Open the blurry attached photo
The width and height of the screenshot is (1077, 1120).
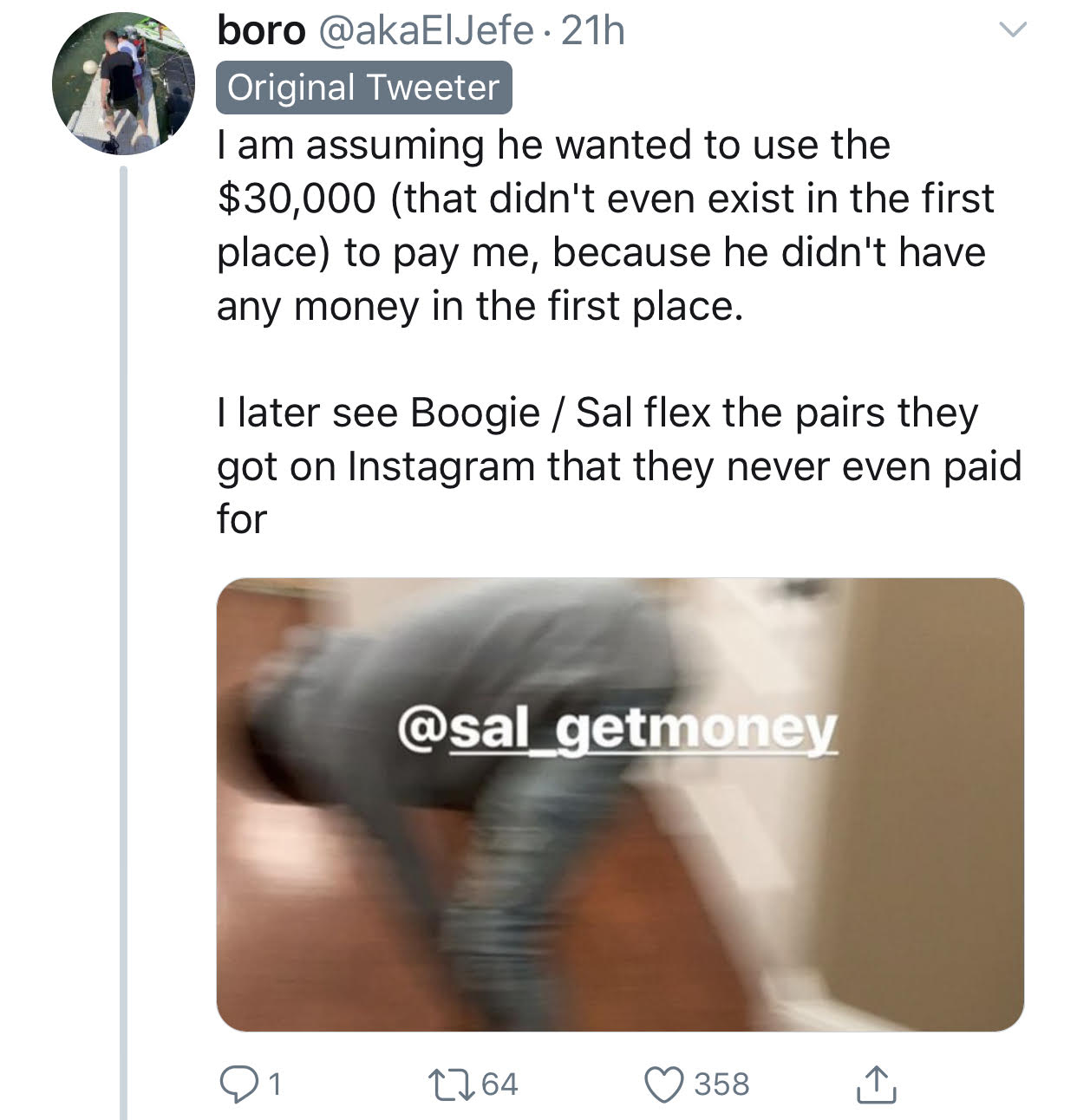(620, 804)
